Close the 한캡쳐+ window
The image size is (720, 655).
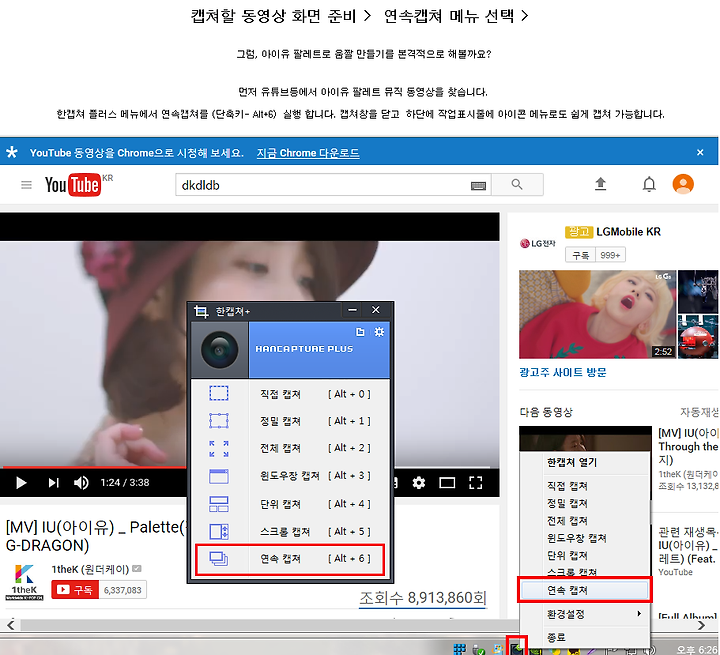click(376, 310)
